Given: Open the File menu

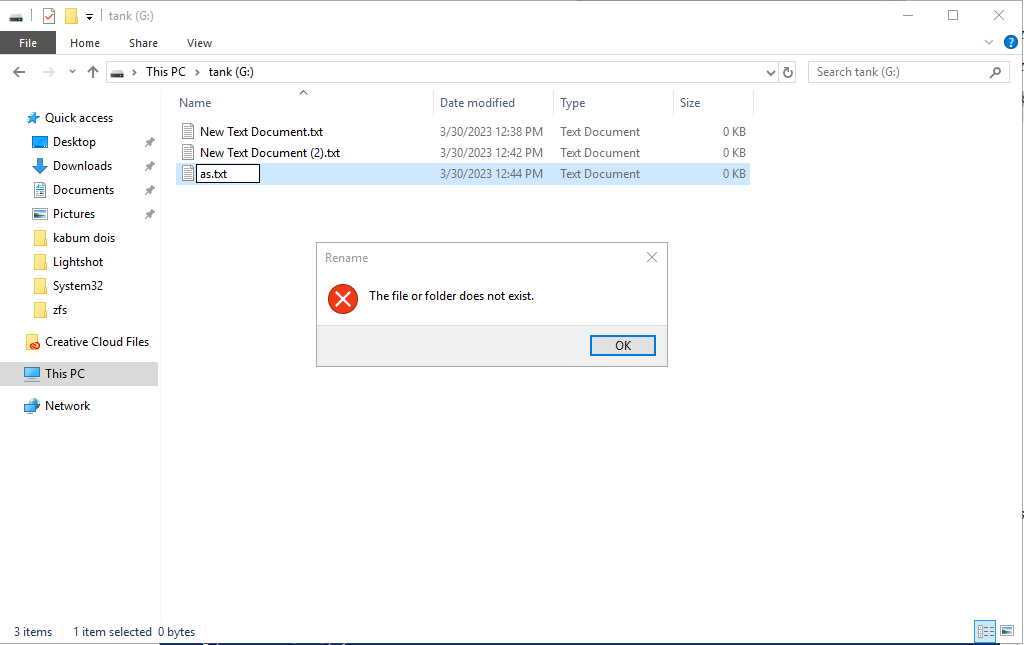Looking at the screenshot, I should [28, 43].
